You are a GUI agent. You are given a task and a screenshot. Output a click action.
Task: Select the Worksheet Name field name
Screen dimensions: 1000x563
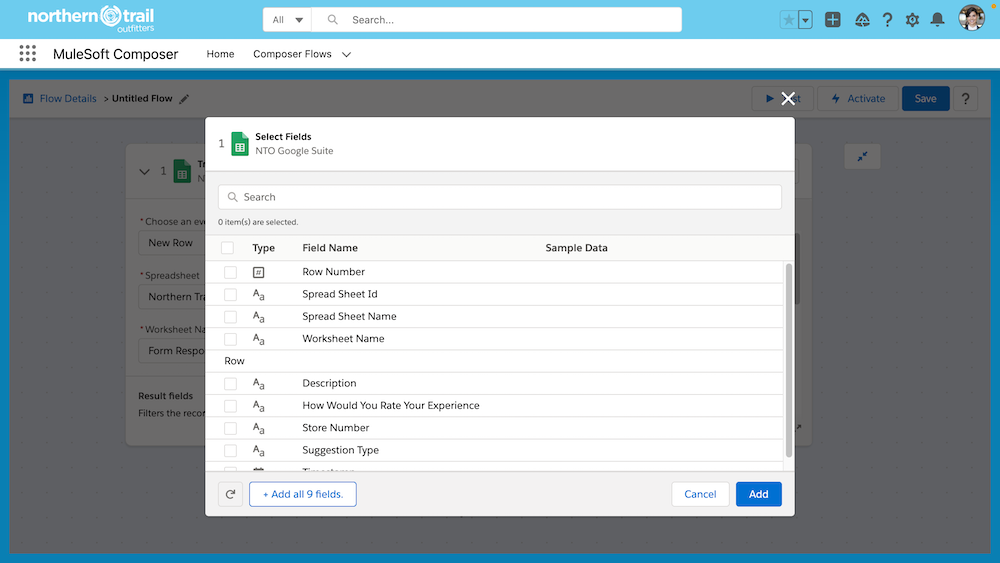click(343, 339)
